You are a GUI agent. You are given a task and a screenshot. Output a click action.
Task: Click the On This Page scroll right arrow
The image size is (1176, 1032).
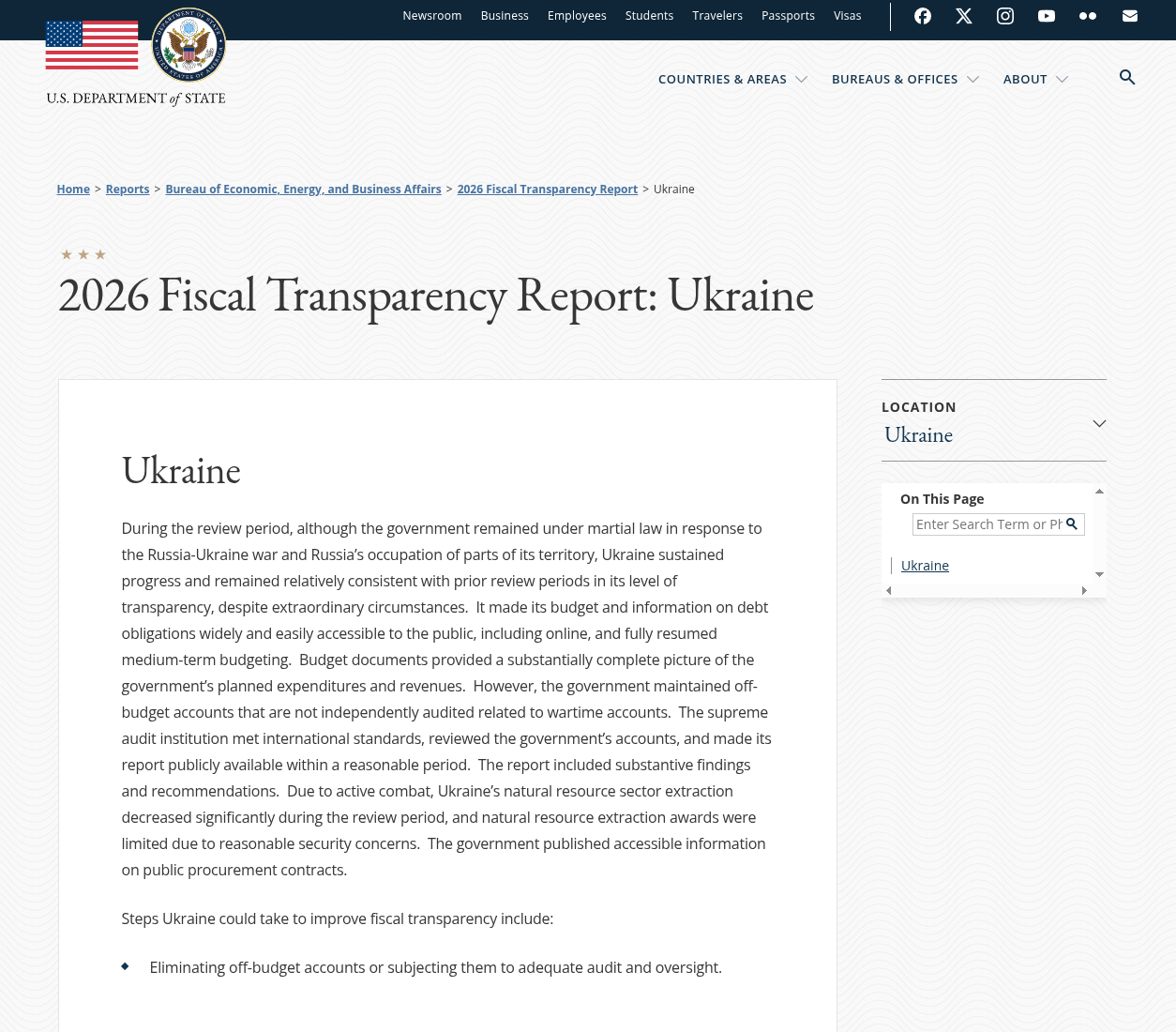[1084, 590]
